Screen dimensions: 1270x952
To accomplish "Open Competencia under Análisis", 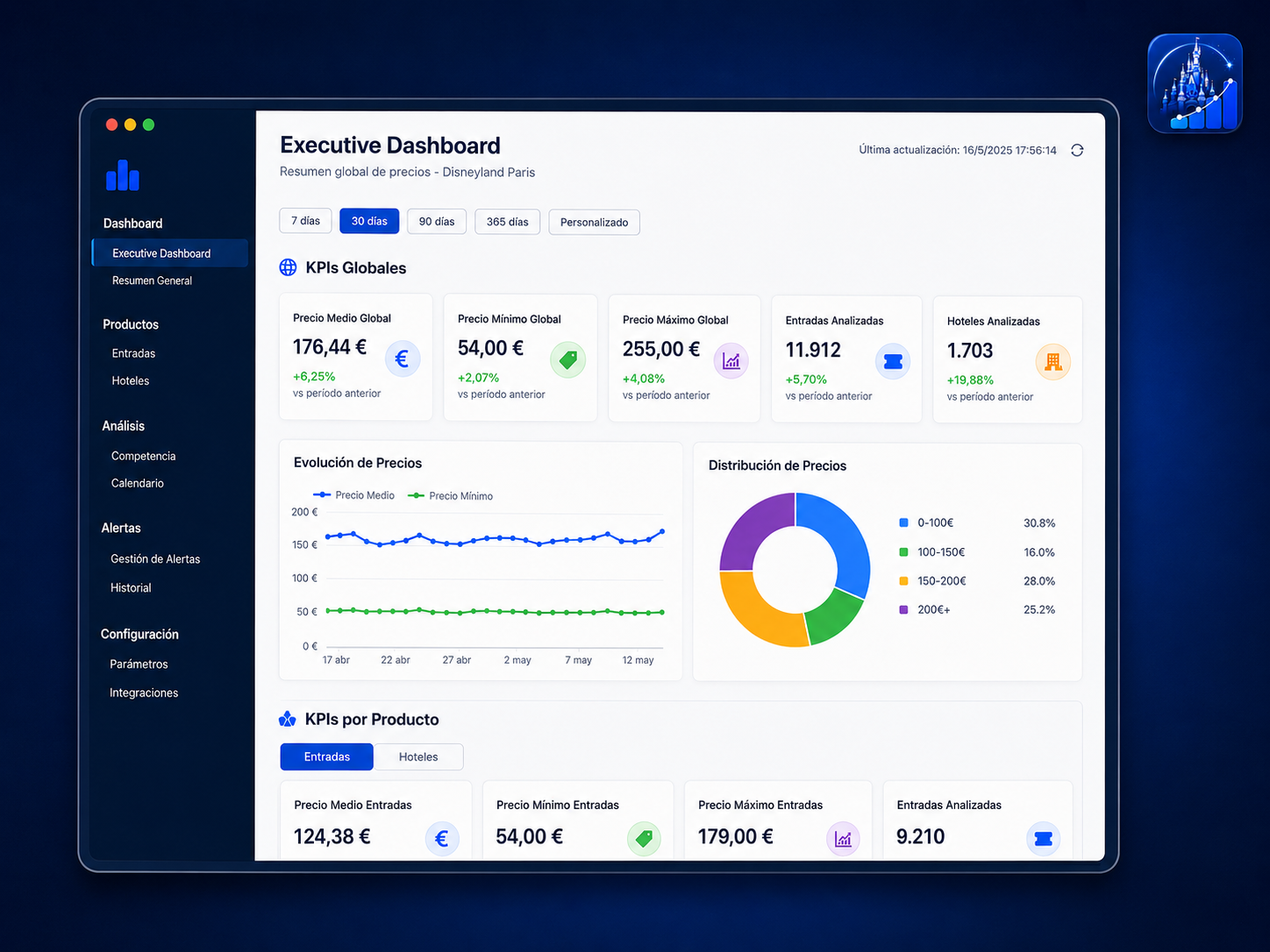I will (x=144, y=456).
